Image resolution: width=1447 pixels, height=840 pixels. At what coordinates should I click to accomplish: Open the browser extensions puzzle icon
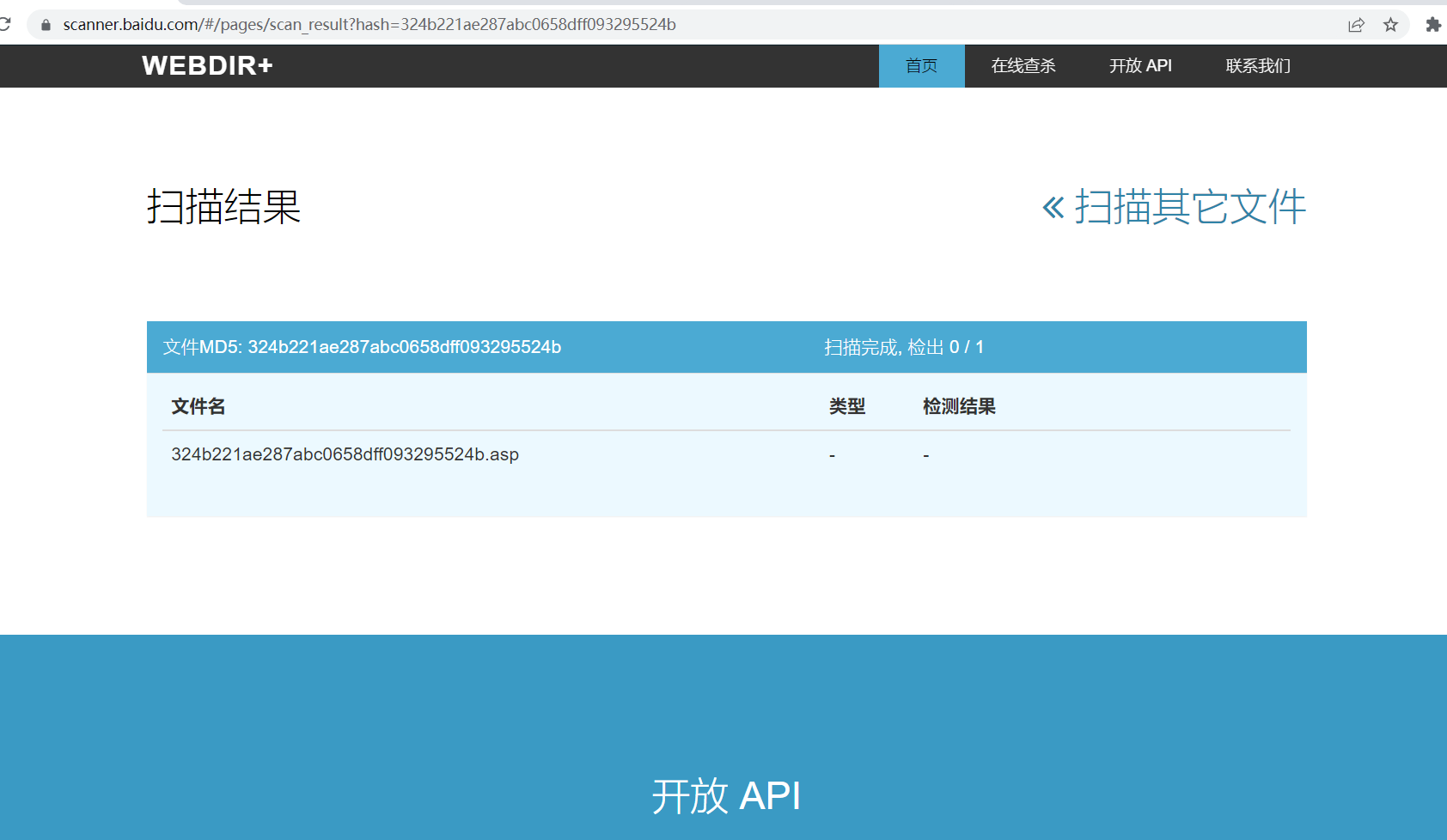1432,25
